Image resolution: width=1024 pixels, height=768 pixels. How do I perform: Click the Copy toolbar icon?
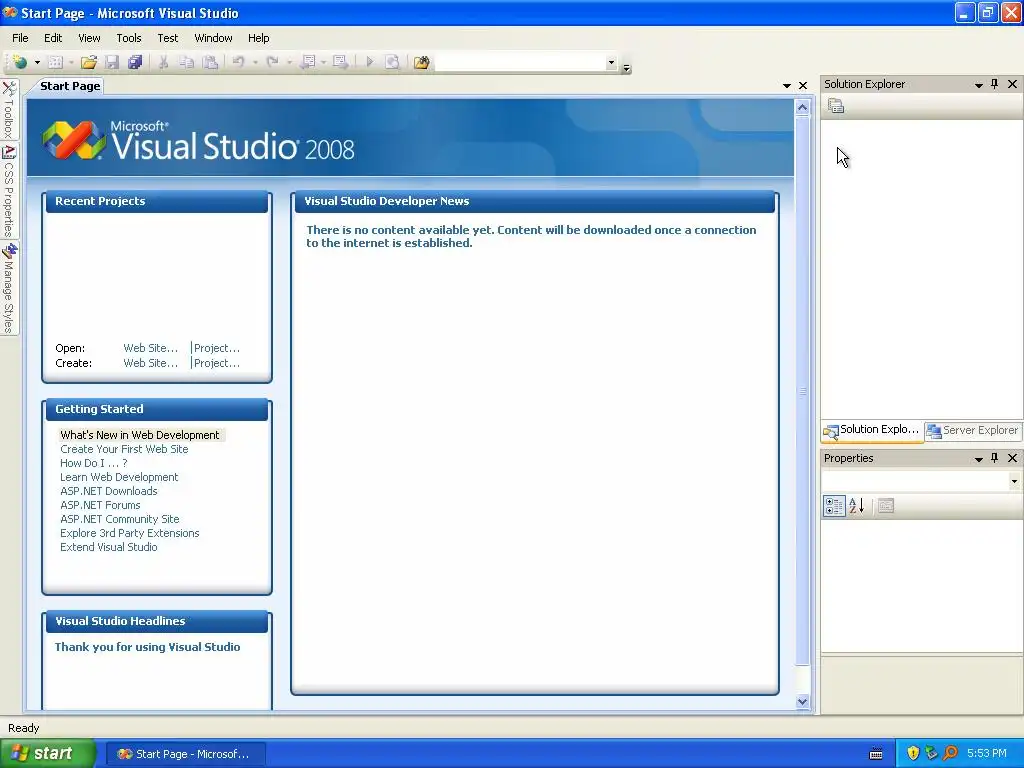187,62
